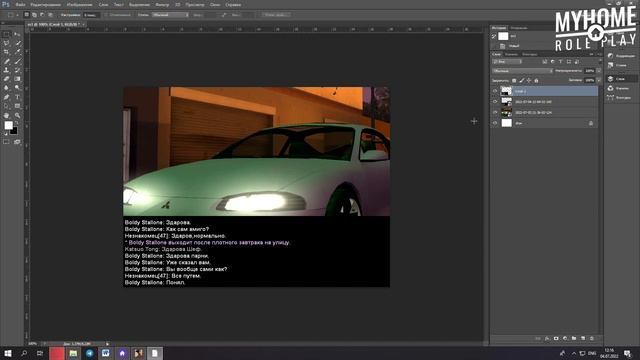Image resolution: width=640 pixels, height=360 pixels.
Task: Swap foreground and background colors
Action: 17,122
